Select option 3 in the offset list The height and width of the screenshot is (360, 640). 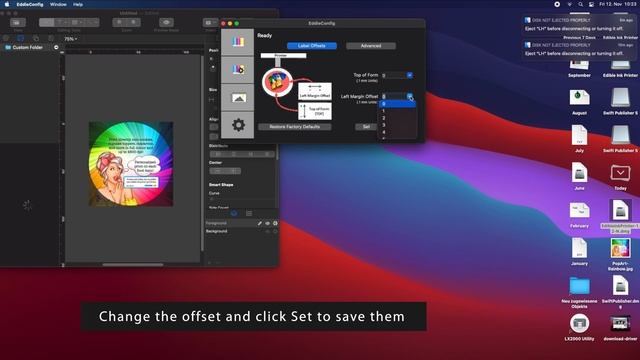pos(398,125)
